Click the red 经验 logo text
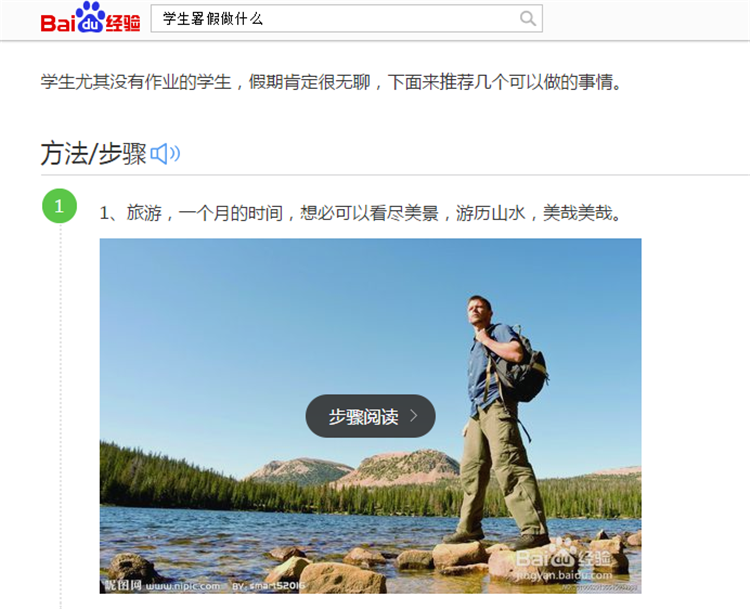750x609 pixels. pos(123,22)
